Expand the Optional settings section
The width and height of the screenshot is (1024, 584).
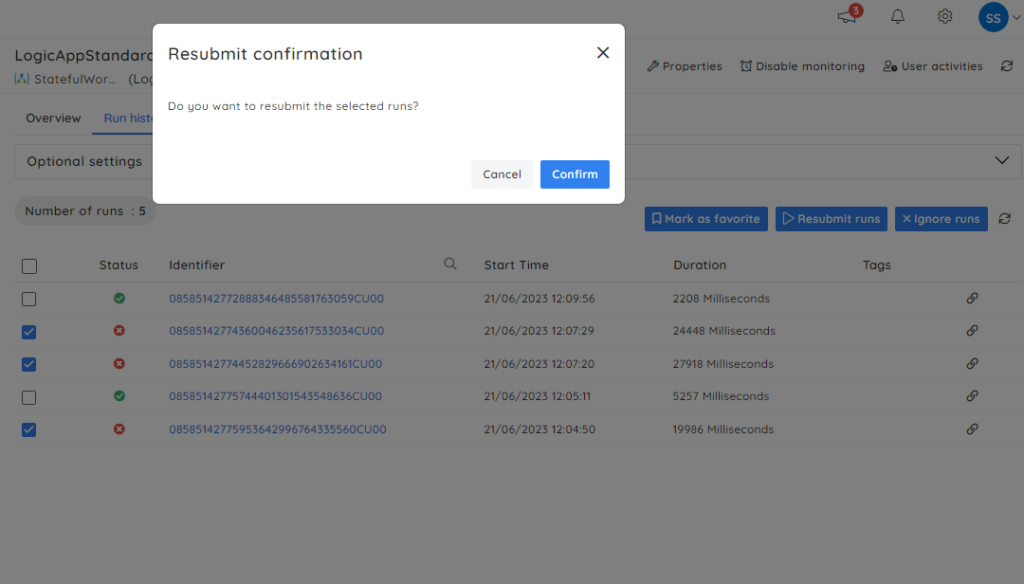1001,159
